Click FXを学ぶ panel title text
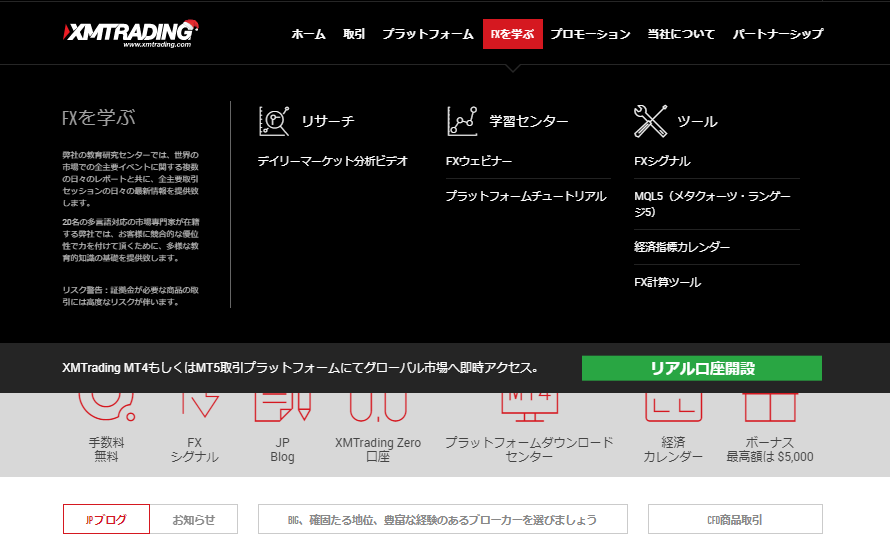This screenshot has width=890, height=547. [99, 117]
